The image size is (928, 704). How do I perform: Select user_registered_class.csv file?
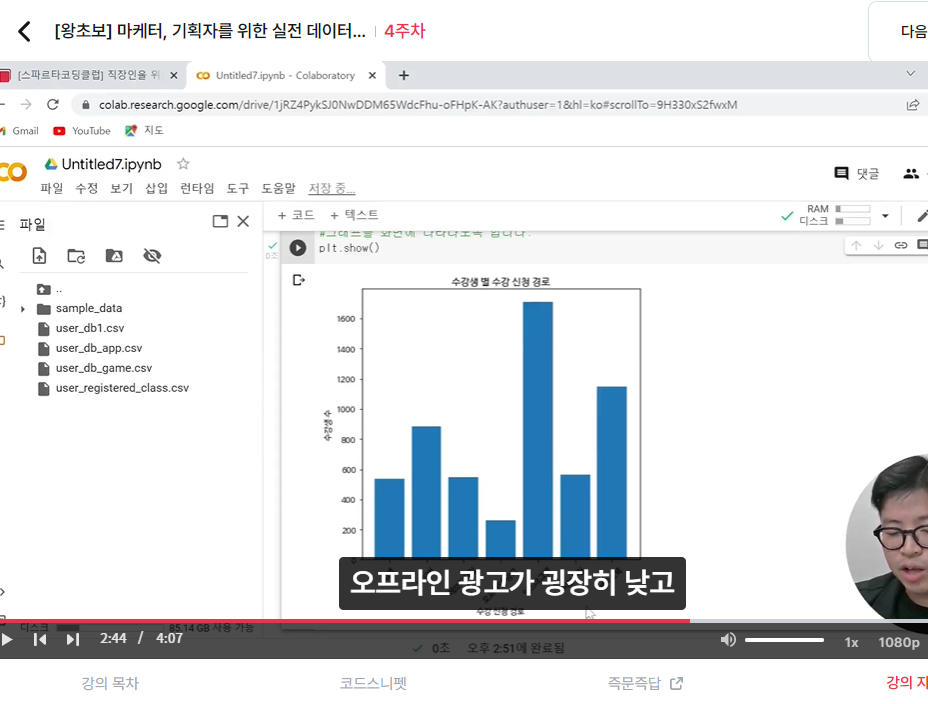pos(122,388)
